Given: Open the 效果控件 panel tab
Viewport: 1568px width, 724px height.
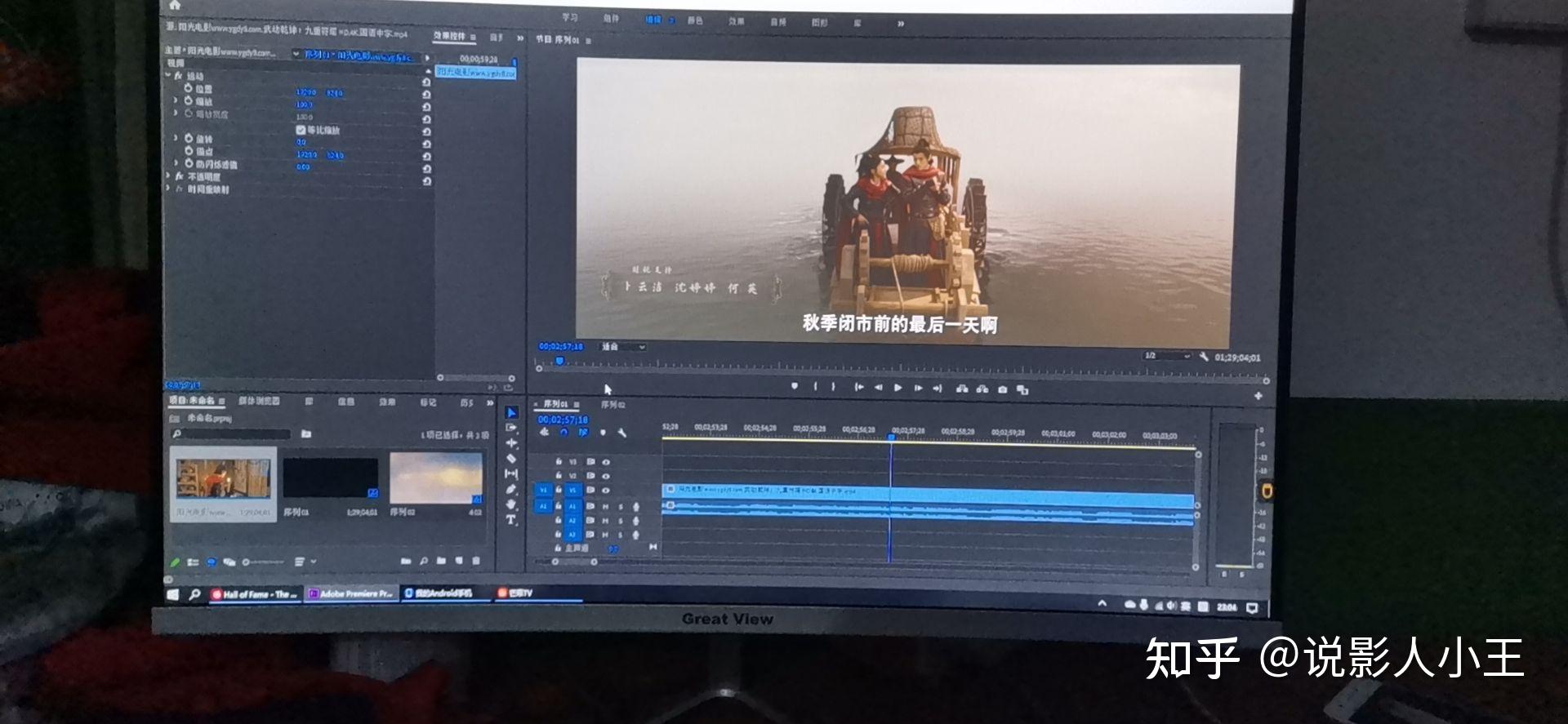Looking at the screenshot, I should (449, 36).
